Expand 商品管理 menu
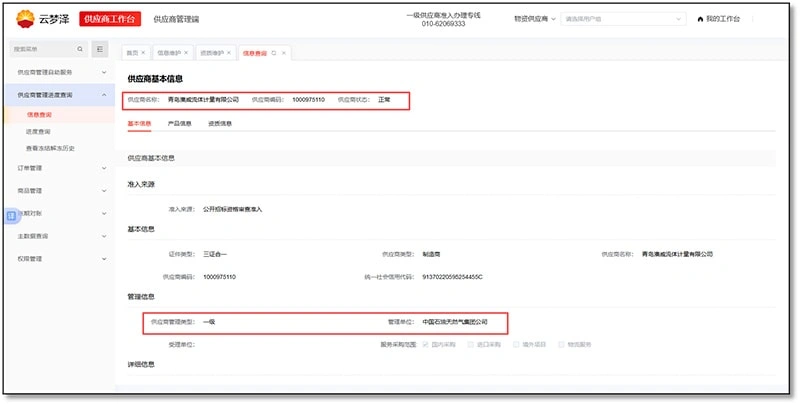The image size is (800, 405). pyautogui.click(x=62, y=191)
